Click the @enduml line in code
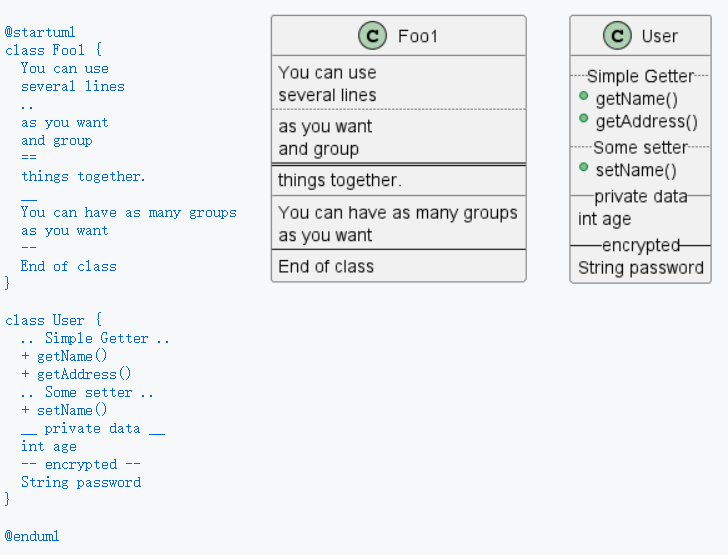 tap(32, 536)
